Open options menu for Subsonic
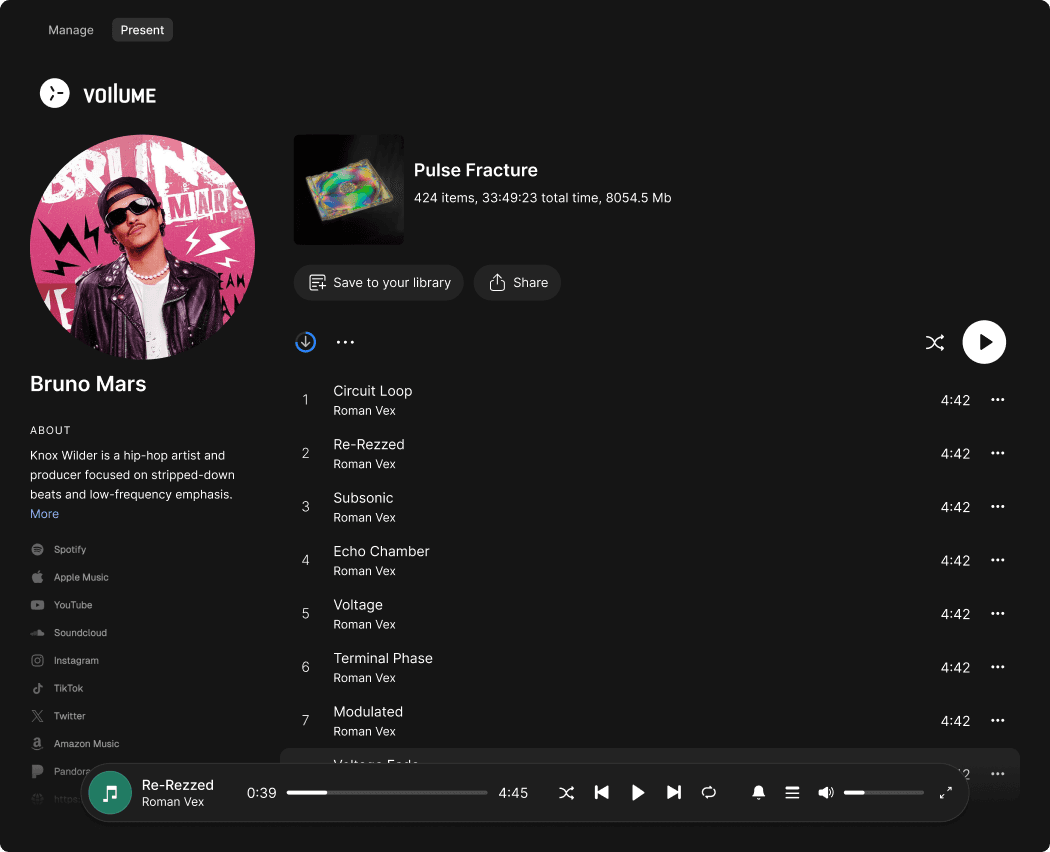The height and width of the screenshot is (852, 1050). (997, 507)
